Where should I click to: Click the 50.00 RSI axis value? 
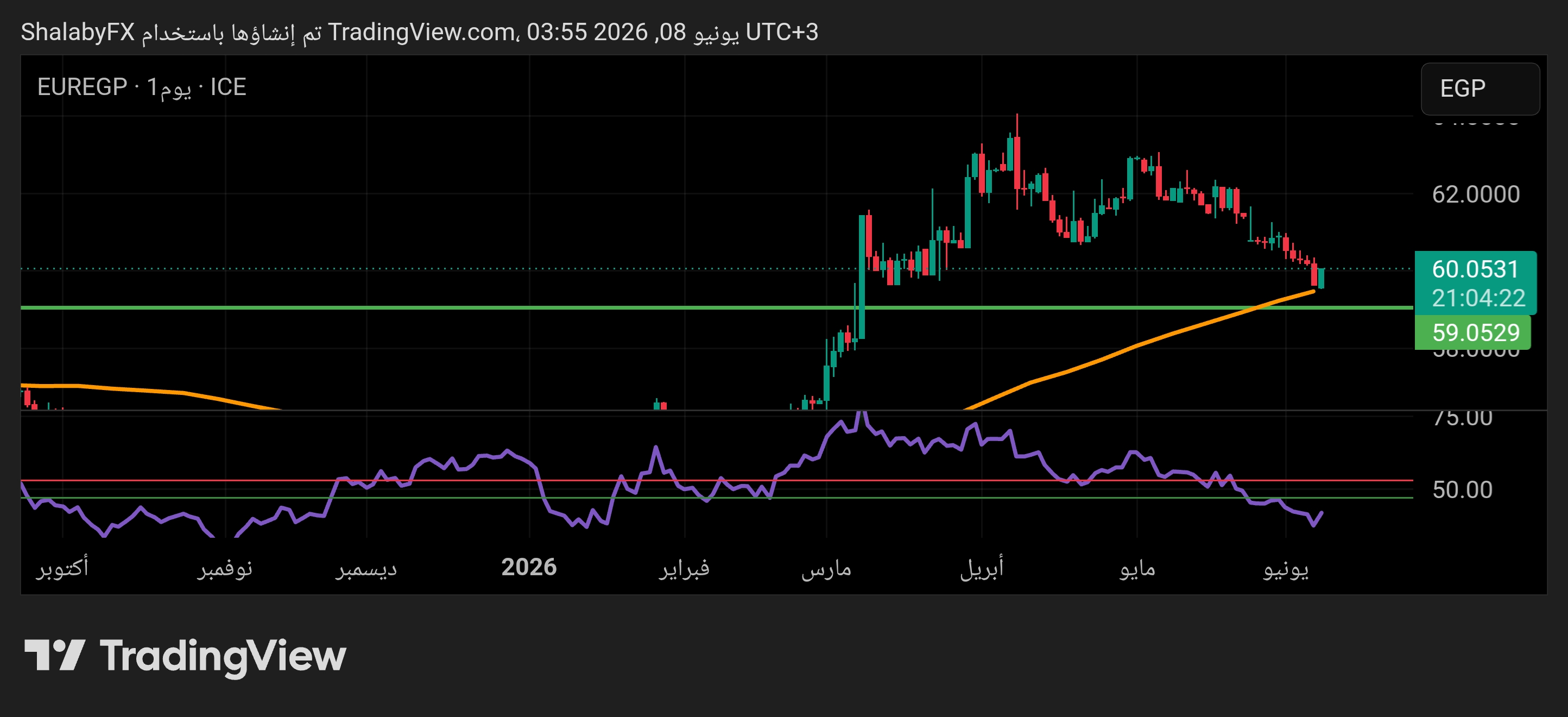pos(1462,490)
